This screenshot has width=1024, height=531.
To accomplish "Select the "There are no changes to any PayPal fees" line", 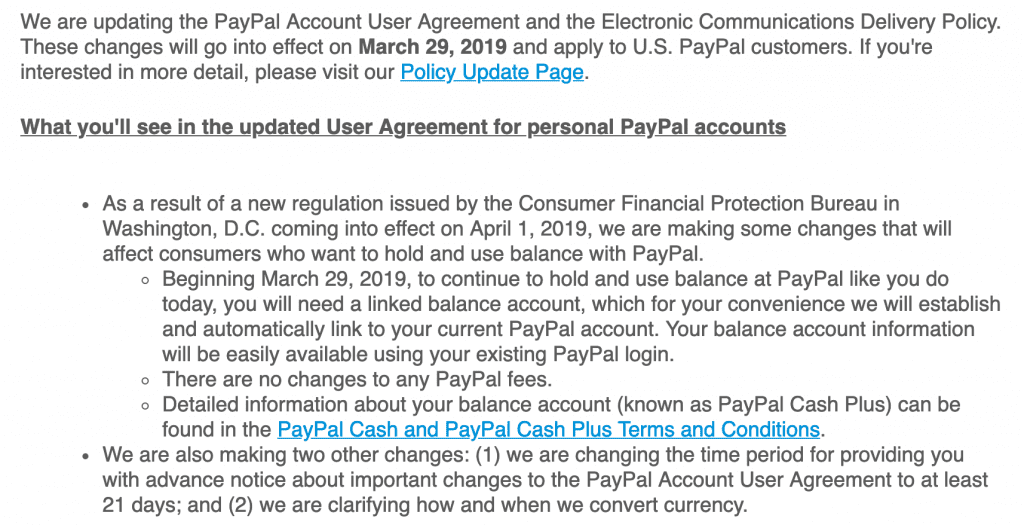I will point(355,379).
